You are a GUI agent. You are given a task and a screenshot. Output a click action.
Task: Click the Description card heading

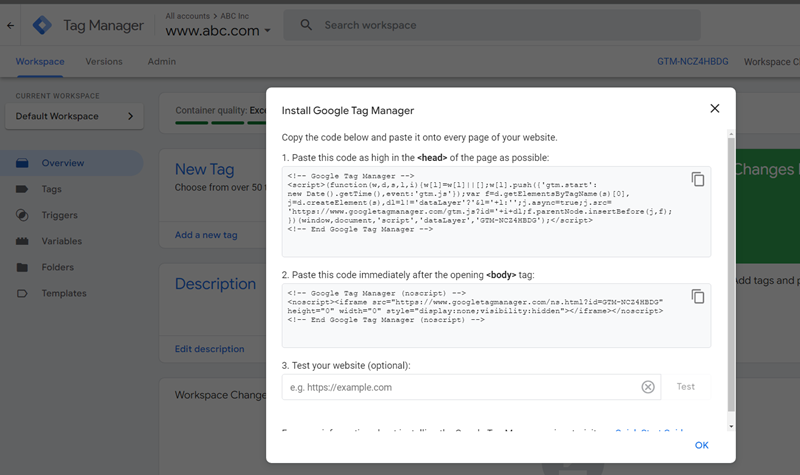click(215, 284)
